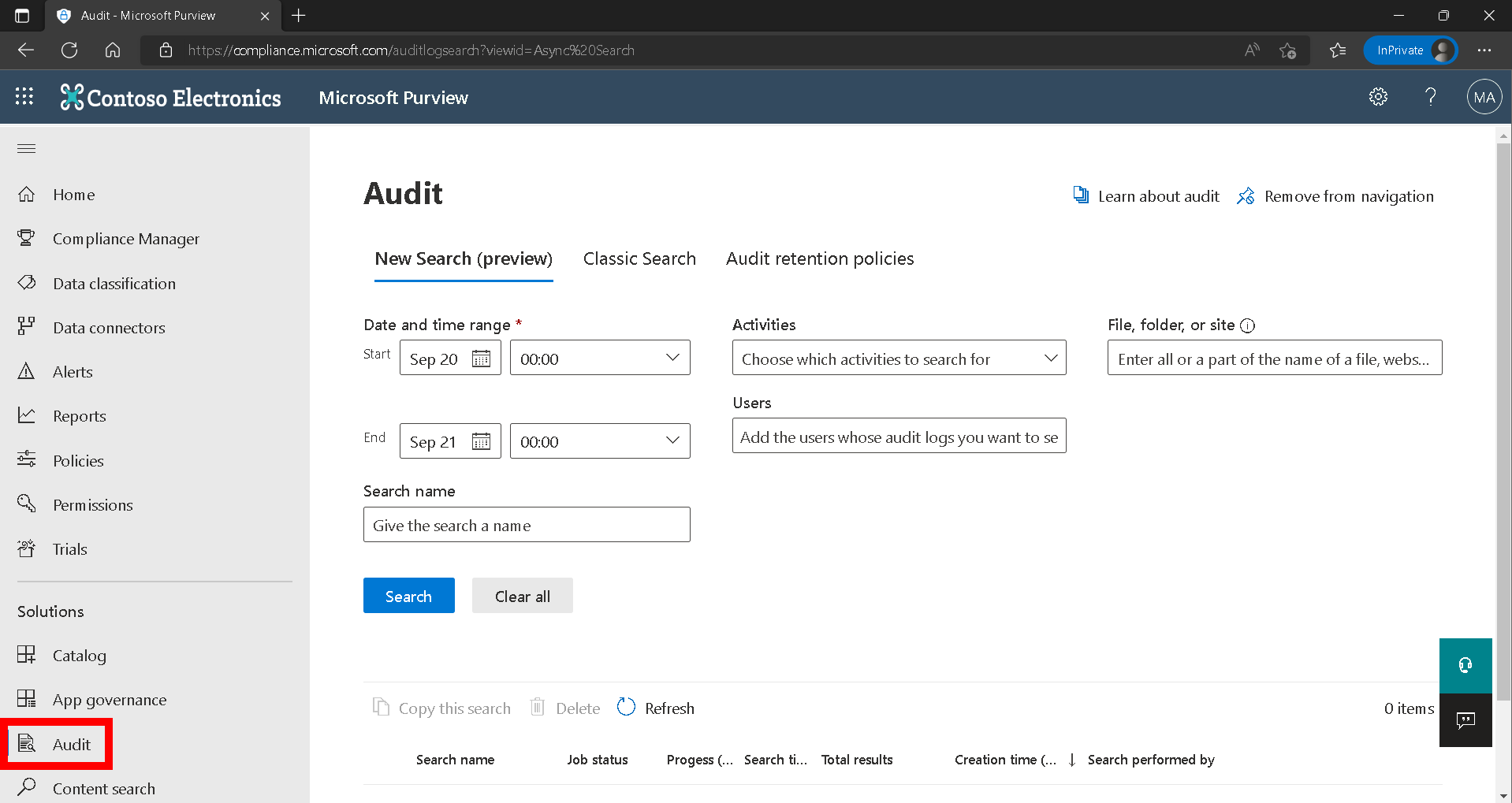1512x803 pixels.
Task: Click the Catalog grid icon
Action: 27,655
